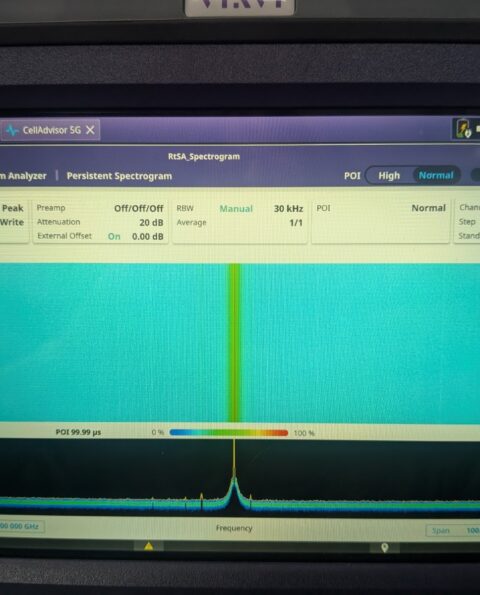Click the 0 % to 100 % color scale bar
Image resolution: width=480 pixels, height=595 pixels.
coord(229,433)
